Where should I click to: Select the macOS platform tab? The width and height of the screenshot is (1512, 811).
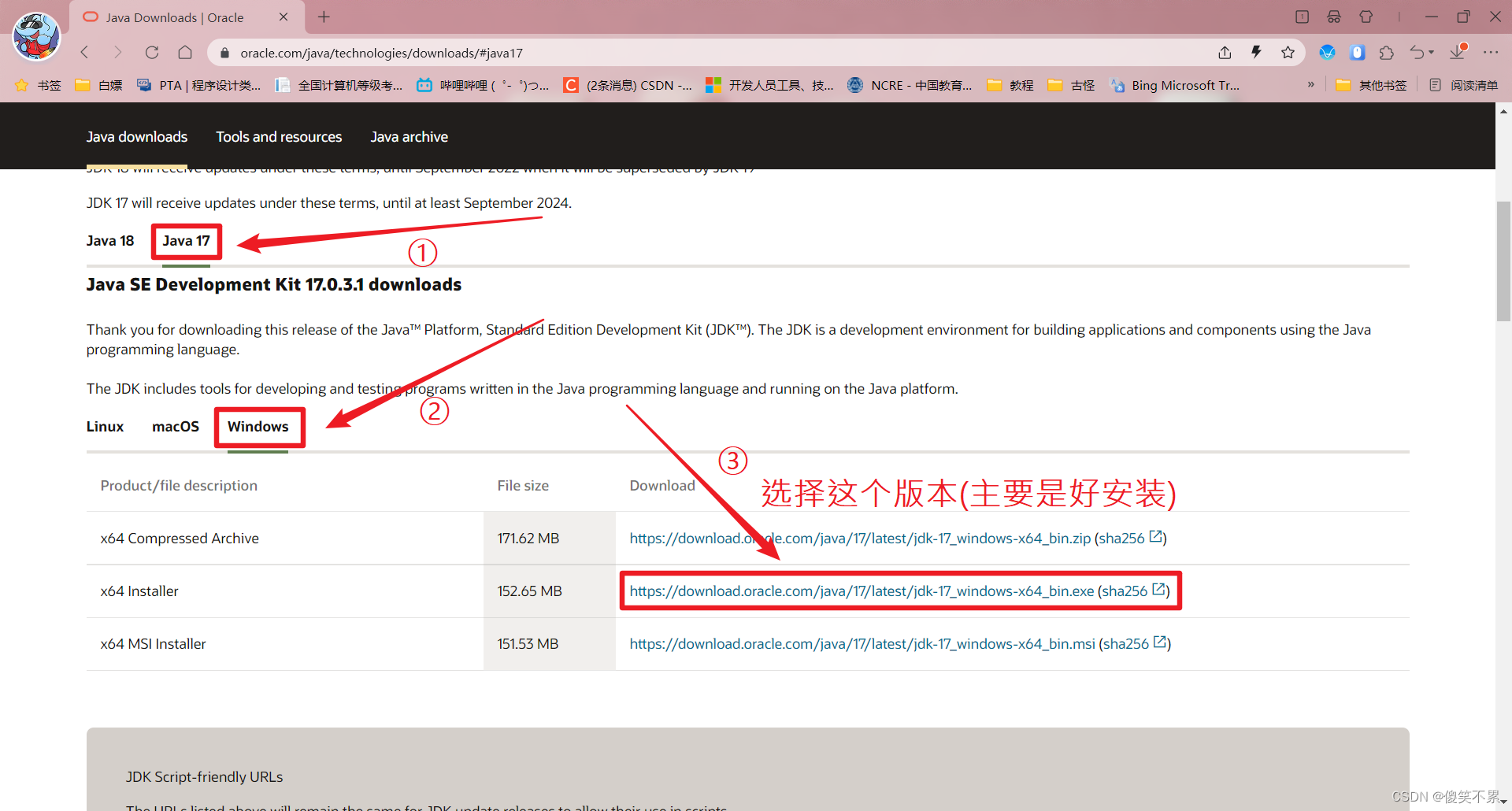(176, 427)
